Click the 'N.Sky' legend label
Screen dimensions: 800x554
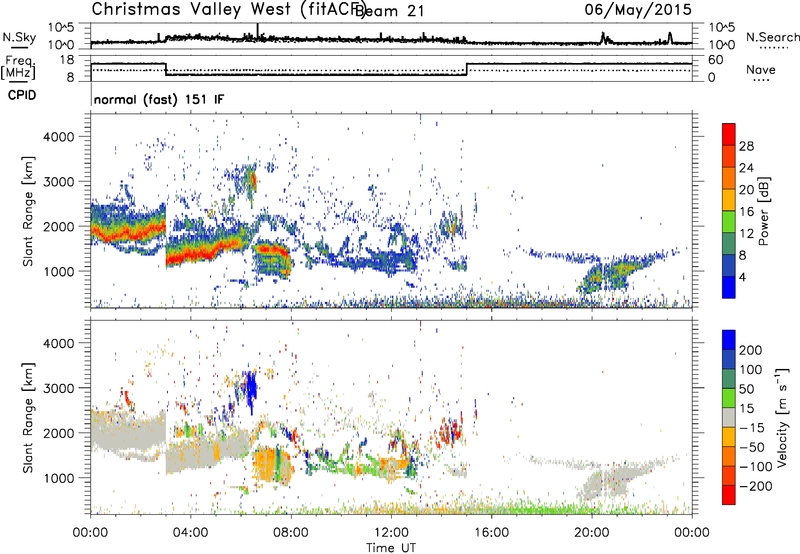[19, 37]
